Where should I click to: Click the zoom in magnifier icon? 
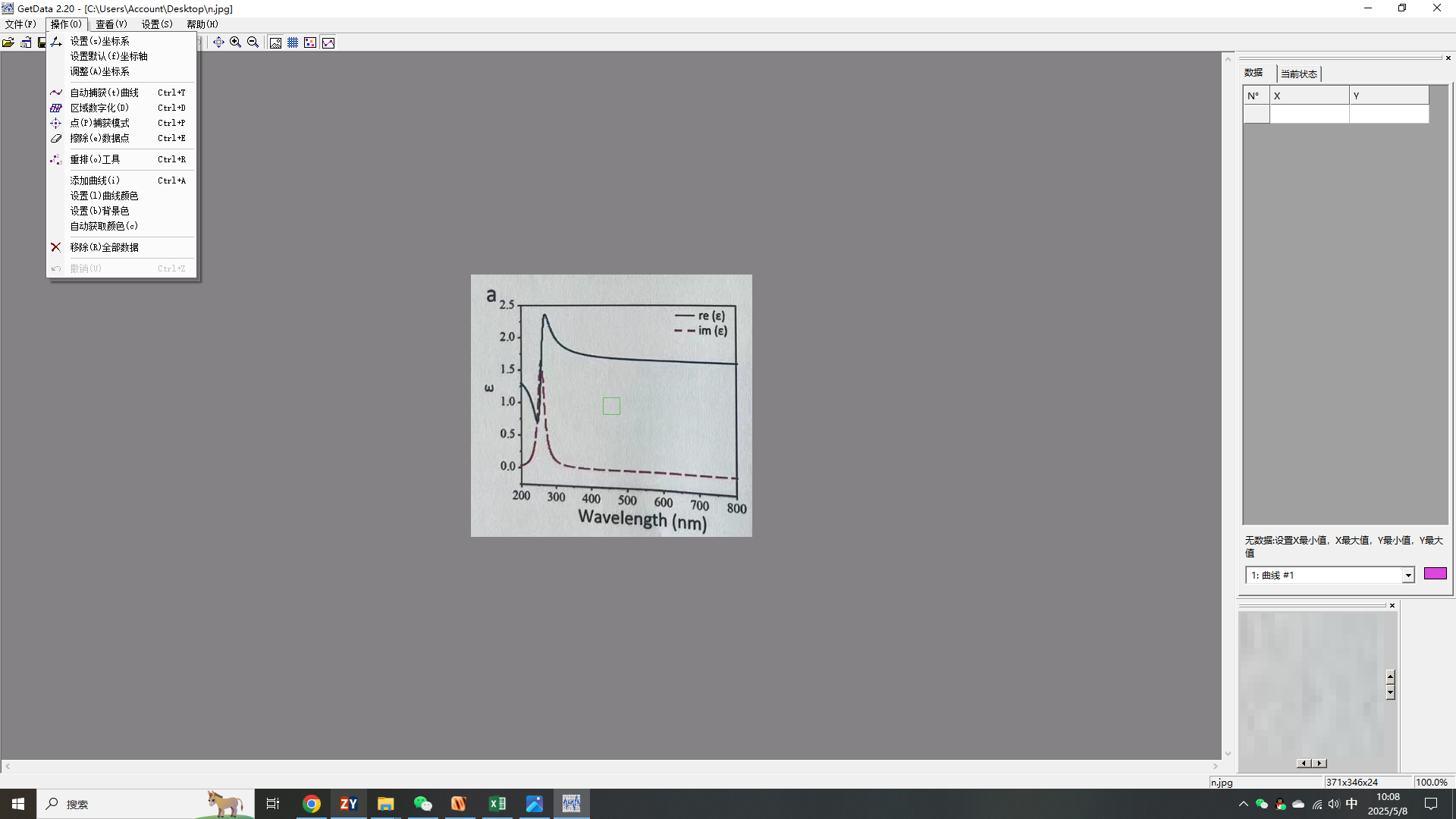(x=236, y=42)
